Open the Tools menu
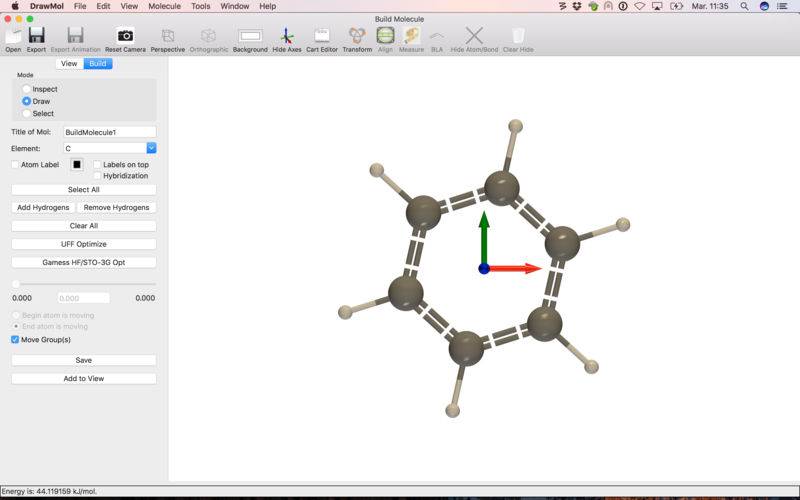The image size is (800, 500). [201, 6]
